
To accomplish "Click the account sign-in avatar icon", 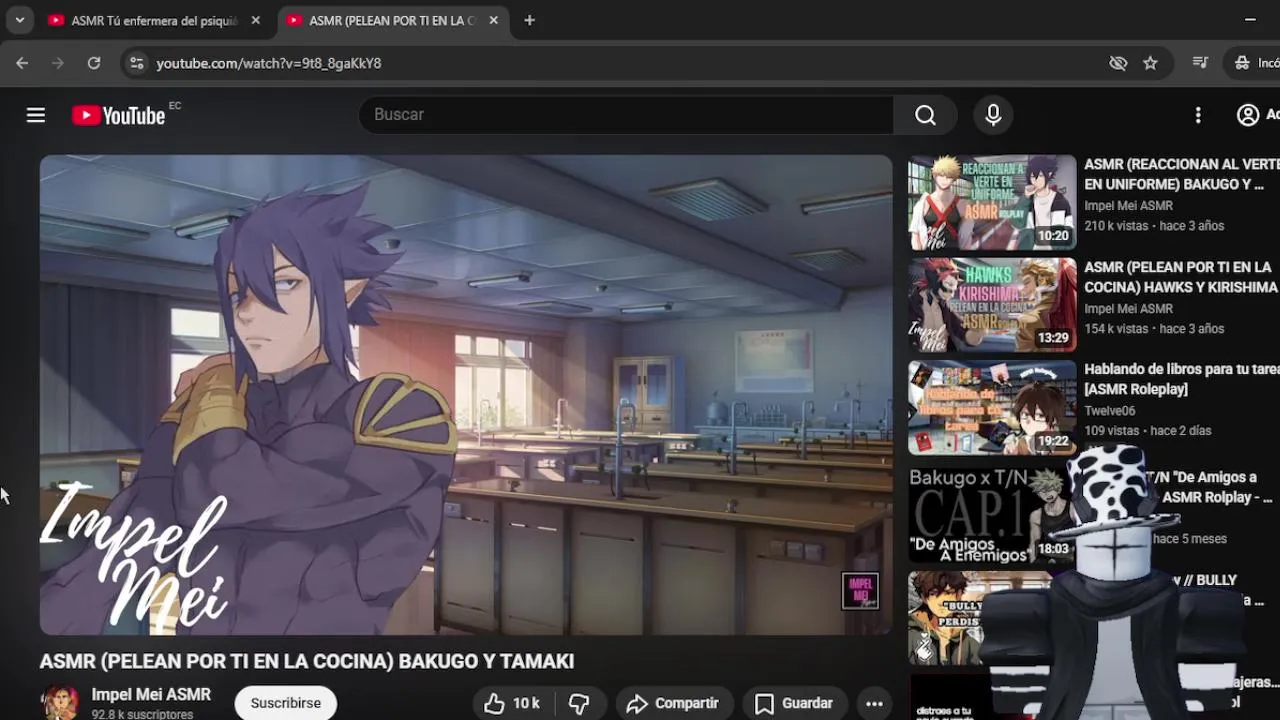I will point(1248,115).
